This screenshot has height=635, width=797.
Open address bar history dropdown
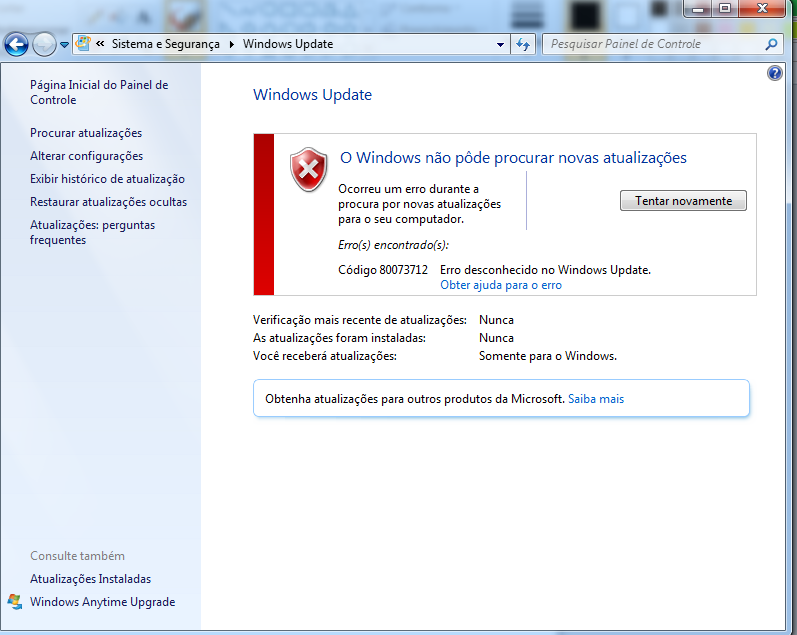[500, 45]
